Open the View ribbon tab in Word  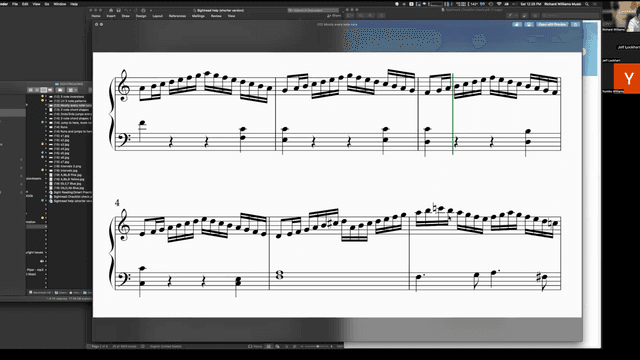tap(231, 16)
